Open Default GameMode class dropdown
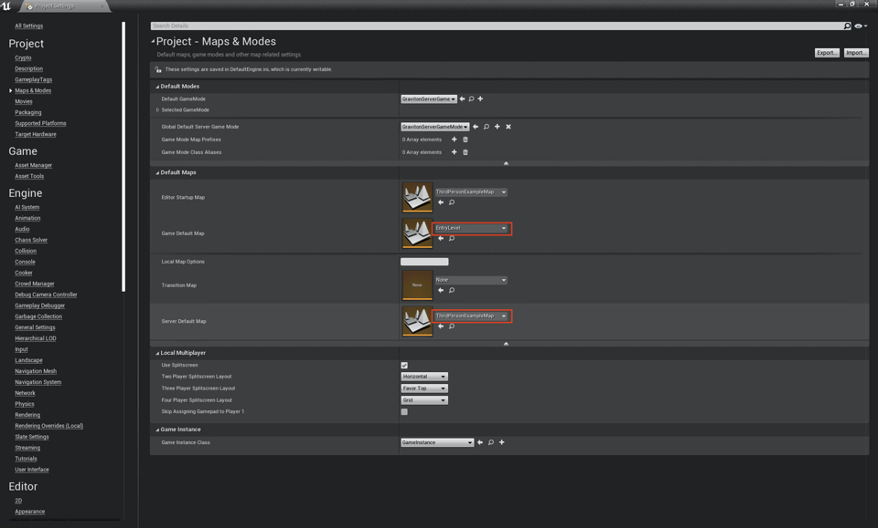The width and height of the screenshot is (879, 529). [429, 99]
